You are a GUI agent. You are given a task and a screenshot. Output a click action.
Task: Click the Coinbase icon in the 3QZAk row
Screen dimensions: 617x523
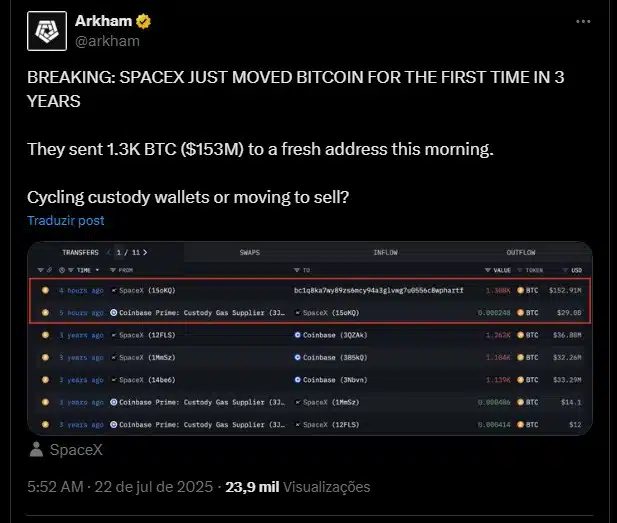(298, 335)
